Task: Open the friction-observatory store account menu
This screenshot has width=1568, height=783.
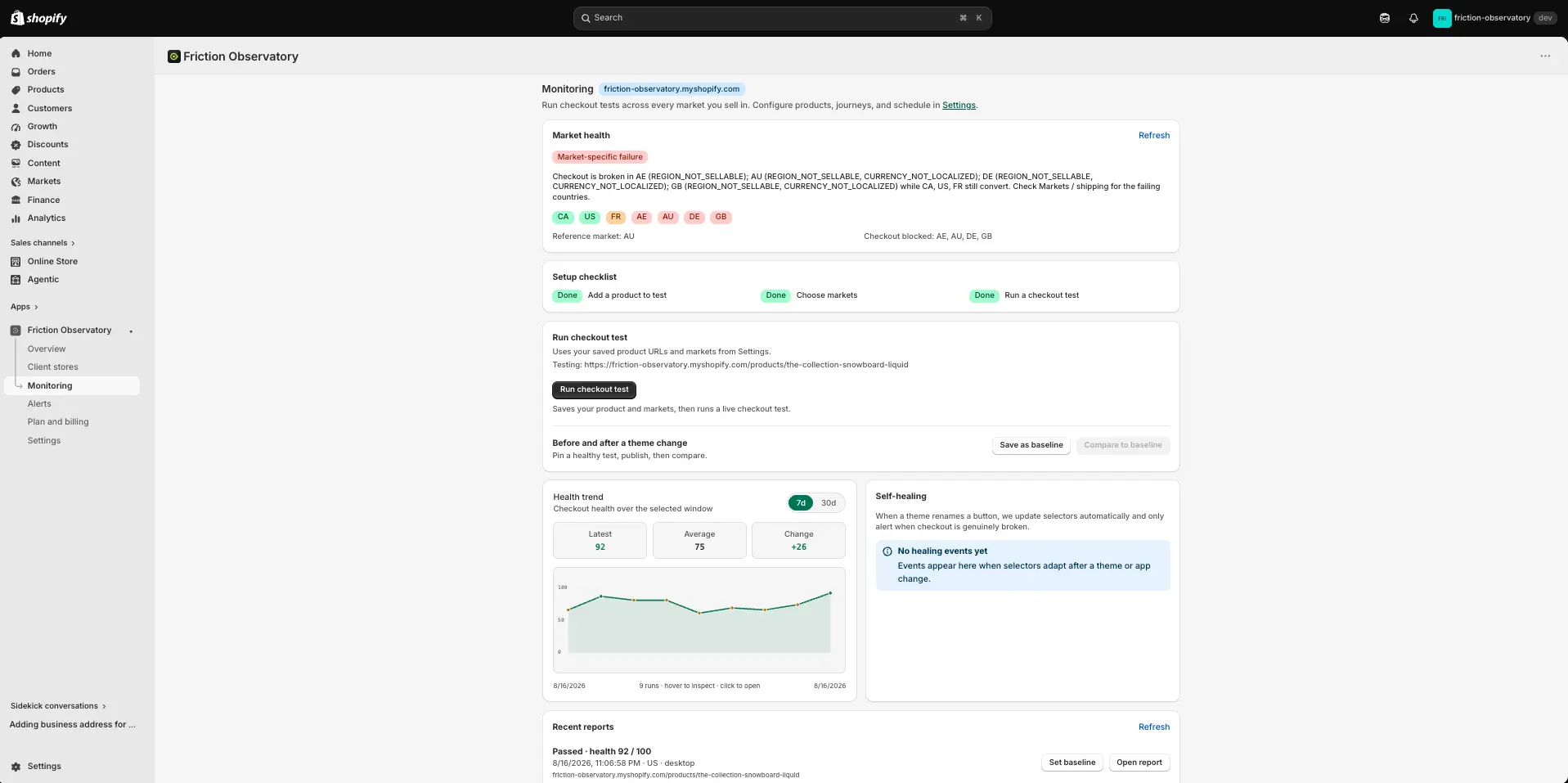Action: point(1494,18)
